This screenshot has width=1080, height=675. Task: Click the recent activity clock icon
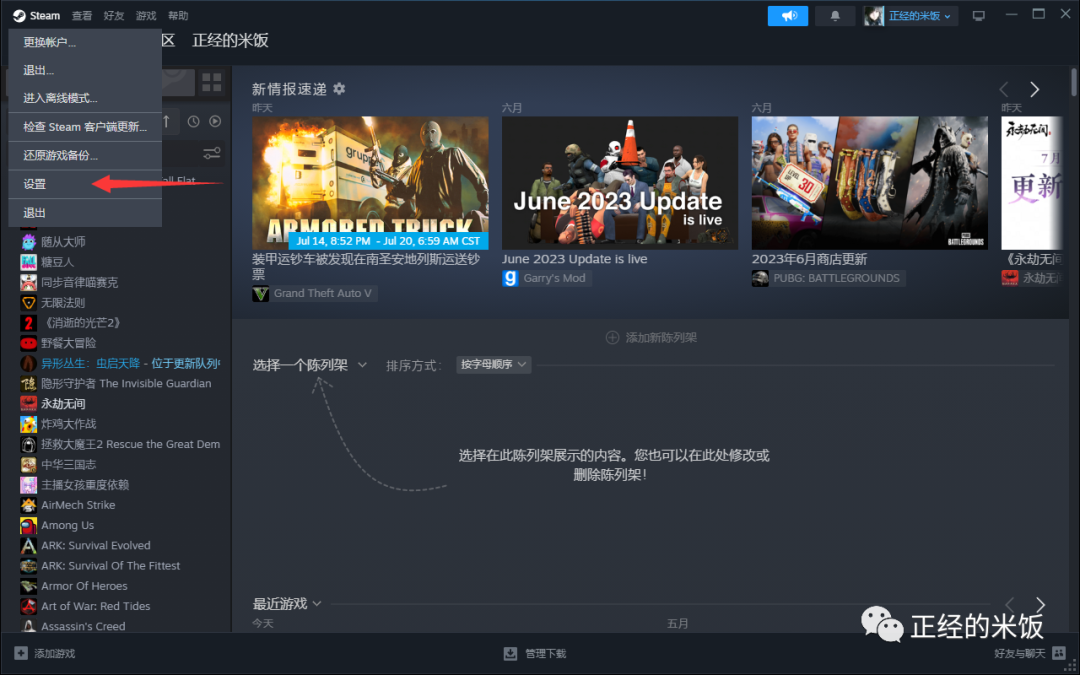(194, 121)
